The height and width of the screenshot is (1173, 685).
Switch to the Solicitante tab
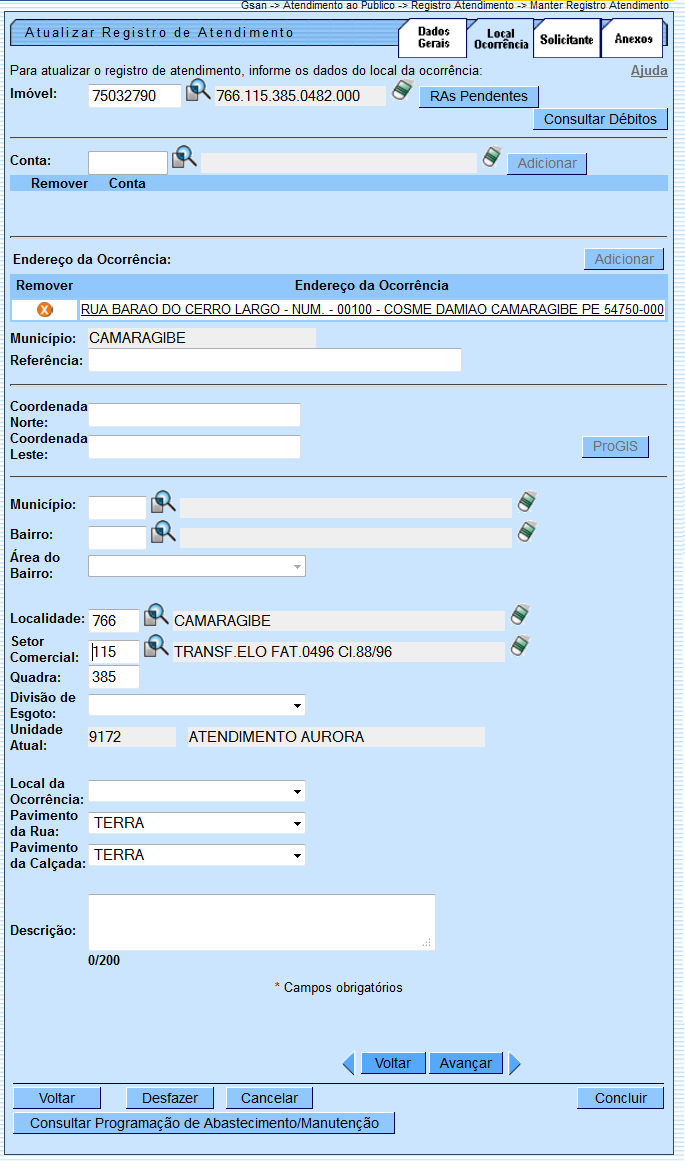566,40
